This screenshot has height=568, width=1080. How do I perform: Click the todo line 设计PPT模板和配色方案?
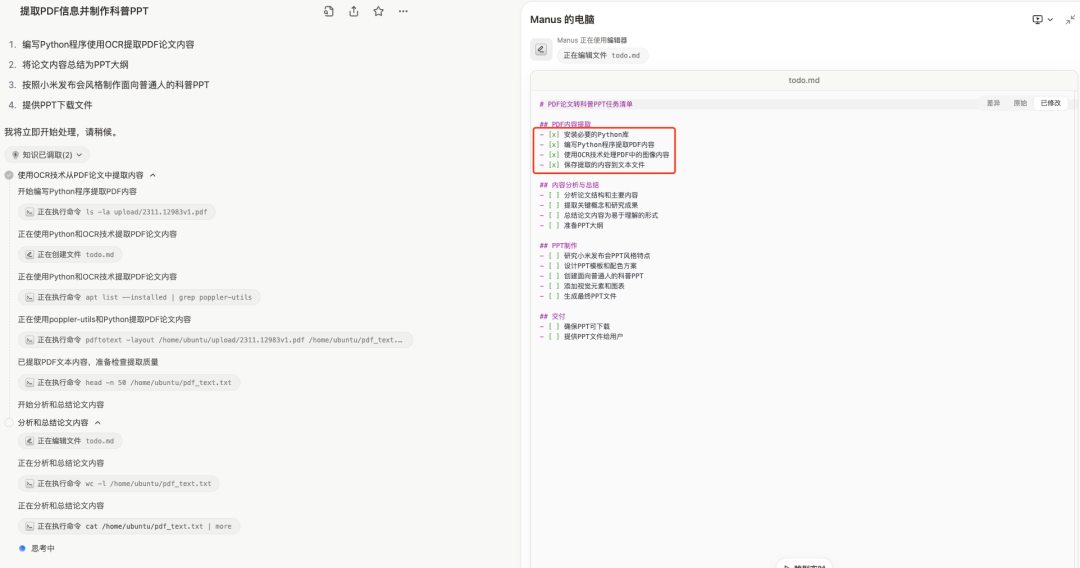pyautogui.click(x=600, y=266)
